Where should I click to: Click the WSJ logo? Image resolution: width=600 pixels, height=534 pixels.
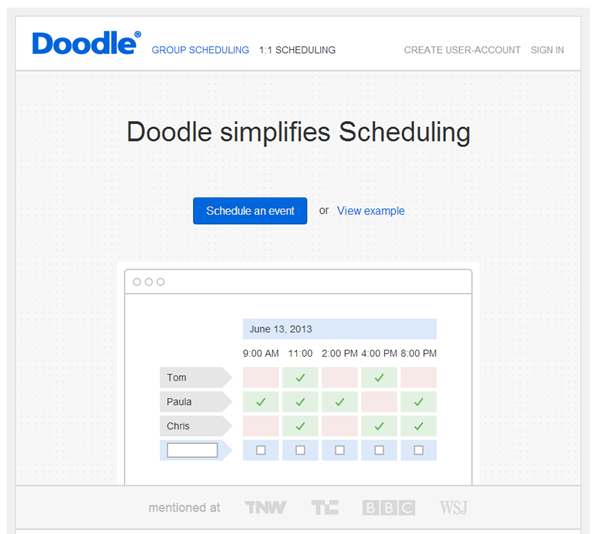click(x=453, y=508)
